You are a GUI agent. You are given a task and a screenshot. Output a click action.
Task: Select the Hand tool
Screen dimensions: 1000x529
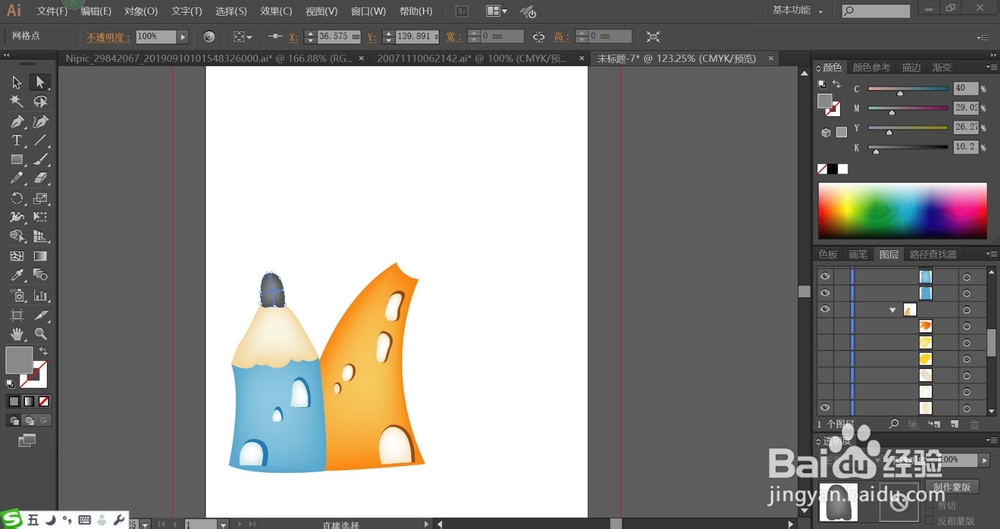[x=17, y=334]
